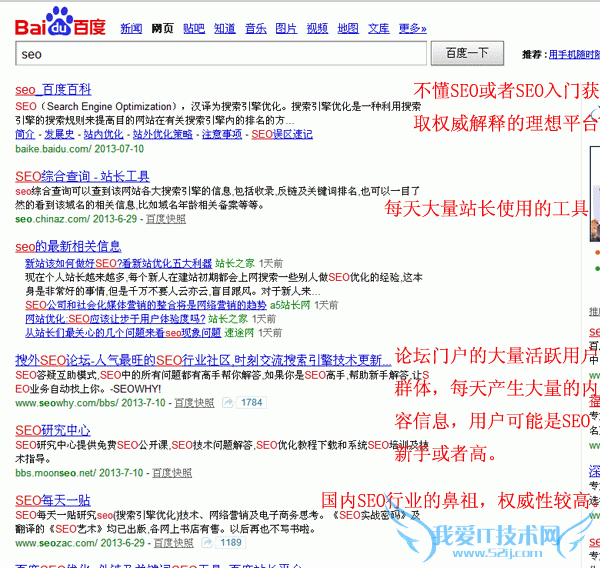Select the 网页 tab
Screen dimensions: 600x568
[163, 28]
